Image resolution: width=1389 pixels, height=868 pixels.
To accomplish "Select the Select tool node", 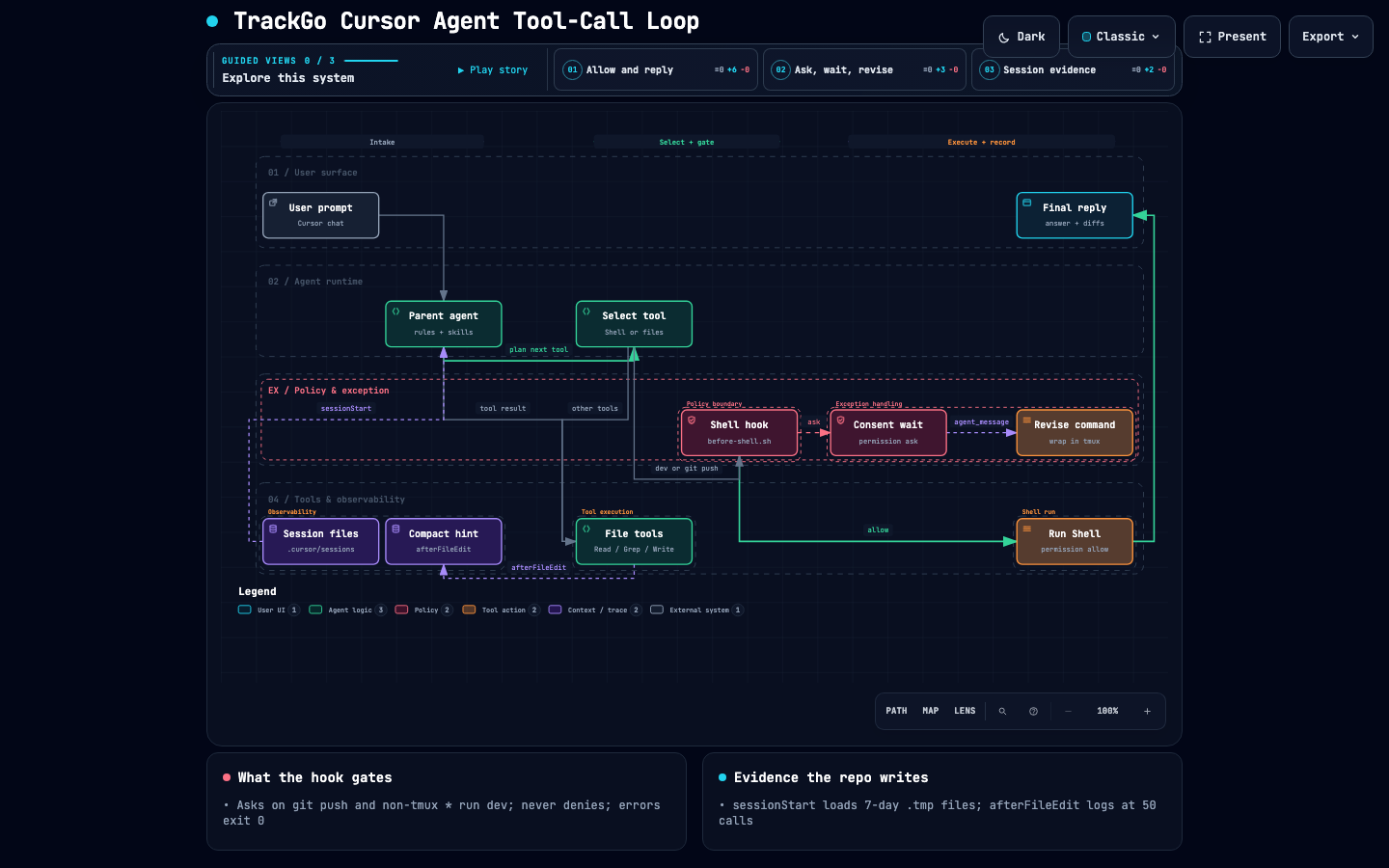I will (x=634, y=324).
